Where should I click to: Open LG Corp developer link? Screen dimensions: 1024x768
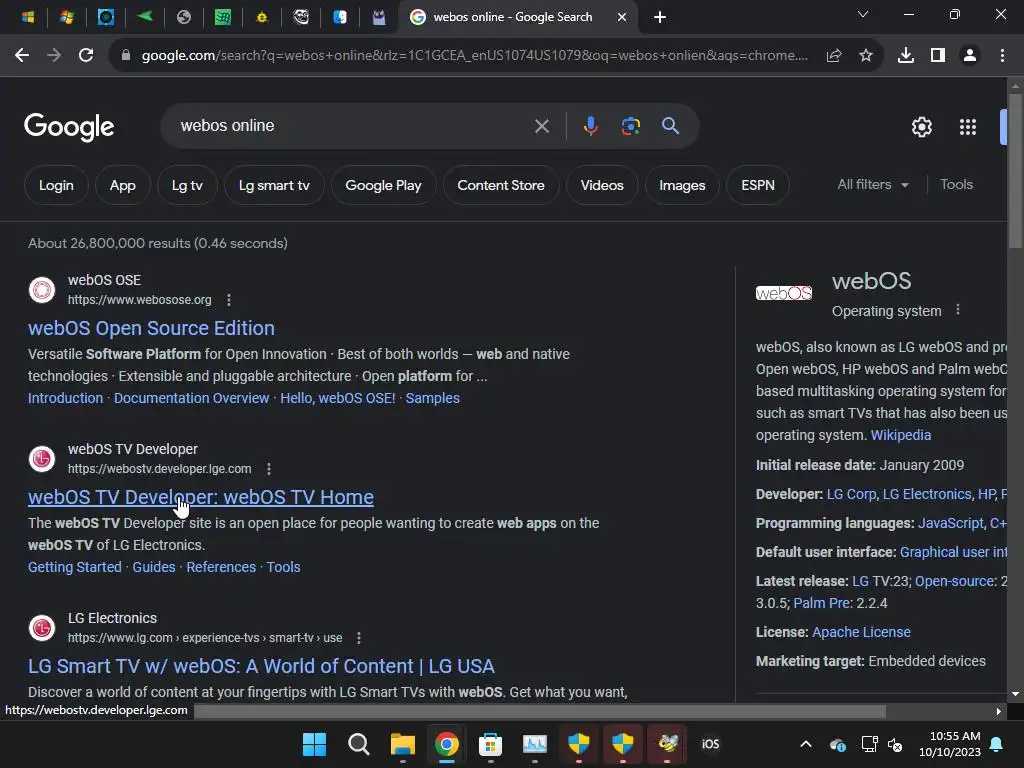coord(852,494)
